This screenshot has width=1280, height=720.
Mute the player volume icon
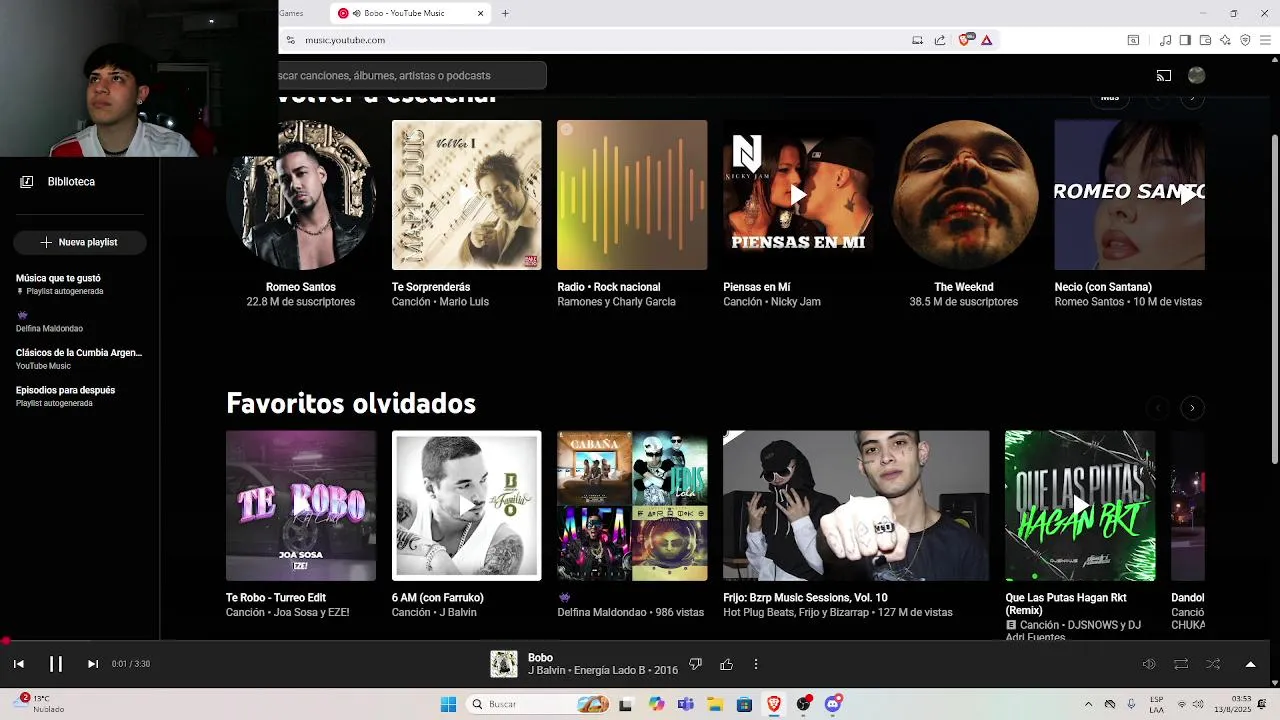tap(1149, 664)
